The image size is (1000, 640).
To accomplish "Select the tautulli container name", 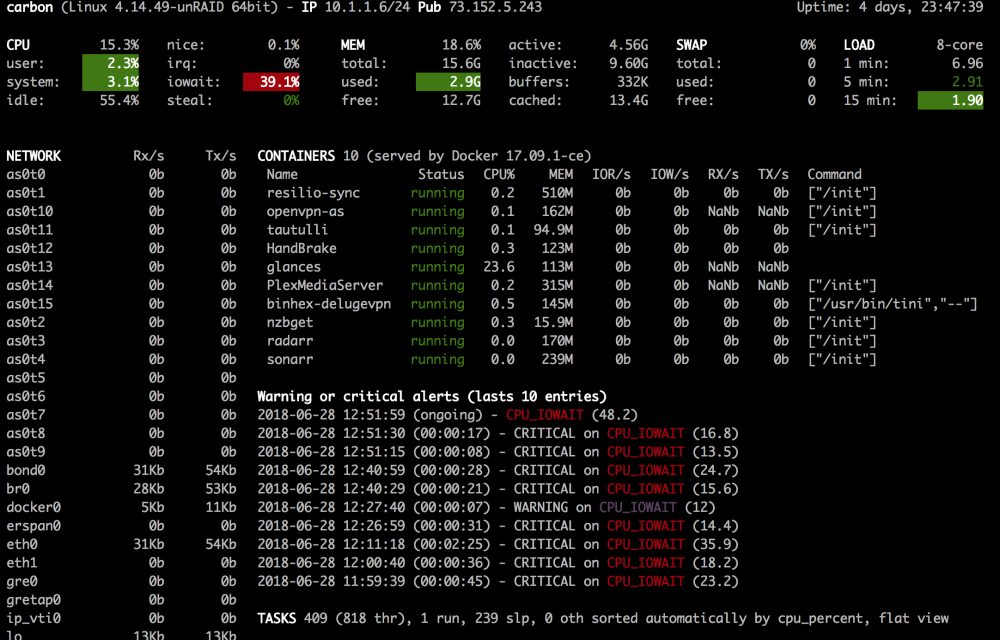I will coord(297,230).
